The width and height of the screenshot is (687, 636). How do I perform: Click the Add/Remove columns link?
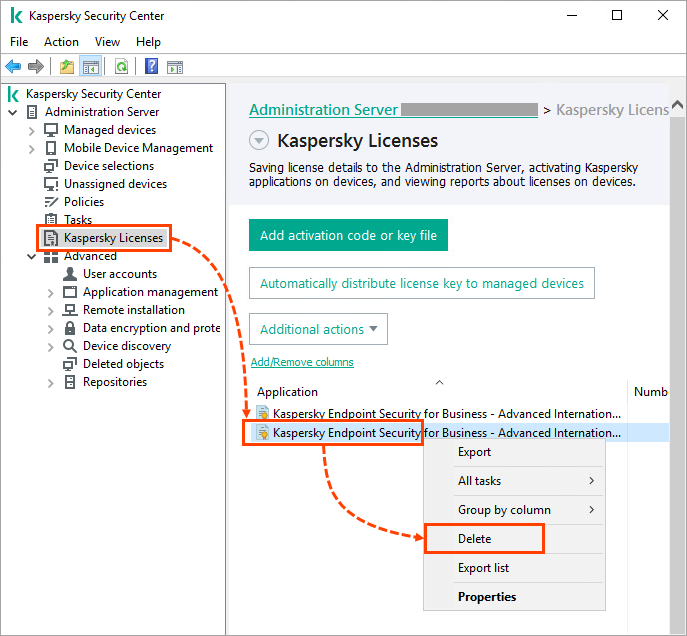302,362
